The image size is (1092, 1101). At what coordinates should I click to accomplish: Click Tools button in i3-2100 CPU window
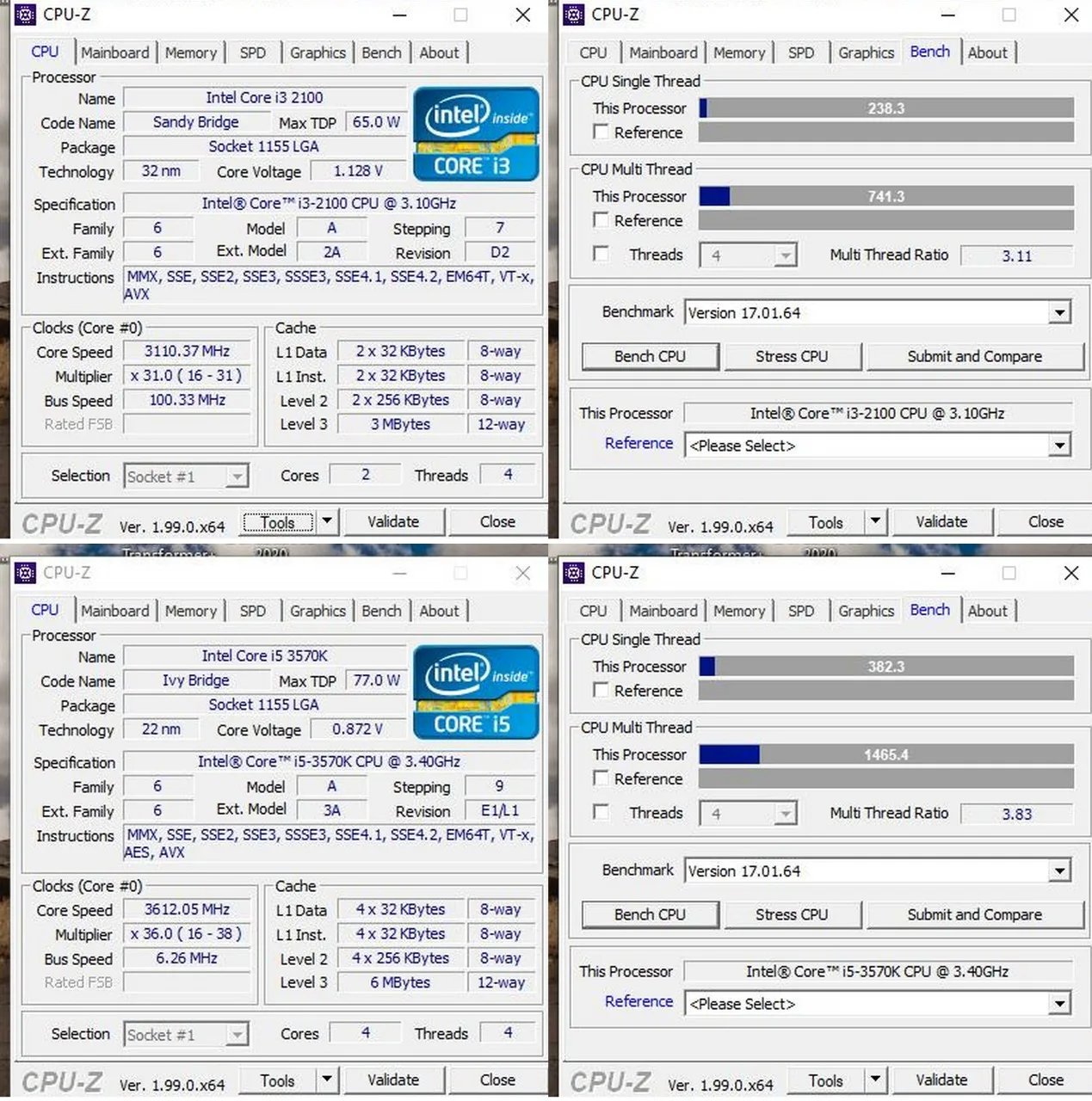click(277, 521)
